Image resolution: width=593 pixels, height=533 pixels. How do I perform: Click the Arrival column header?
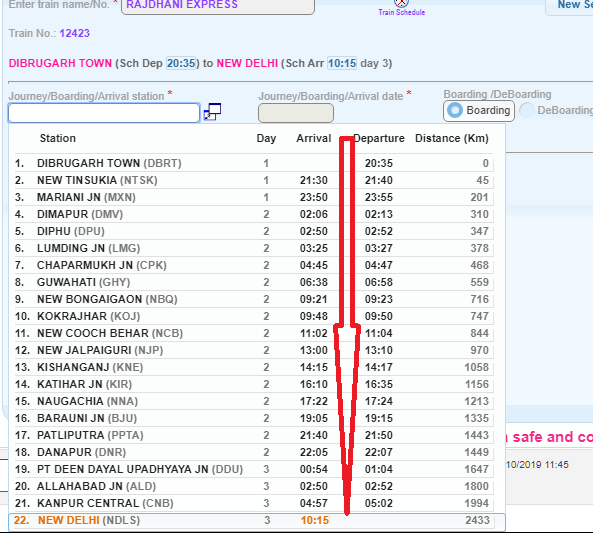(314, 138)
